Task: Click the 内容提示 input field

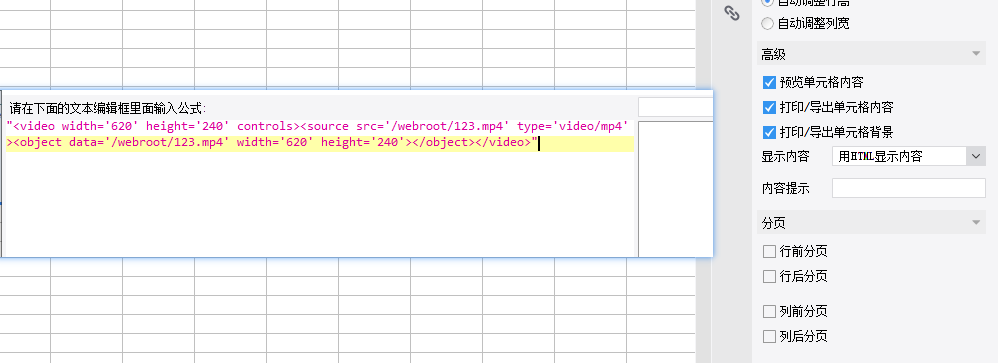Action: pyautogui.click(x=908, y=188)
